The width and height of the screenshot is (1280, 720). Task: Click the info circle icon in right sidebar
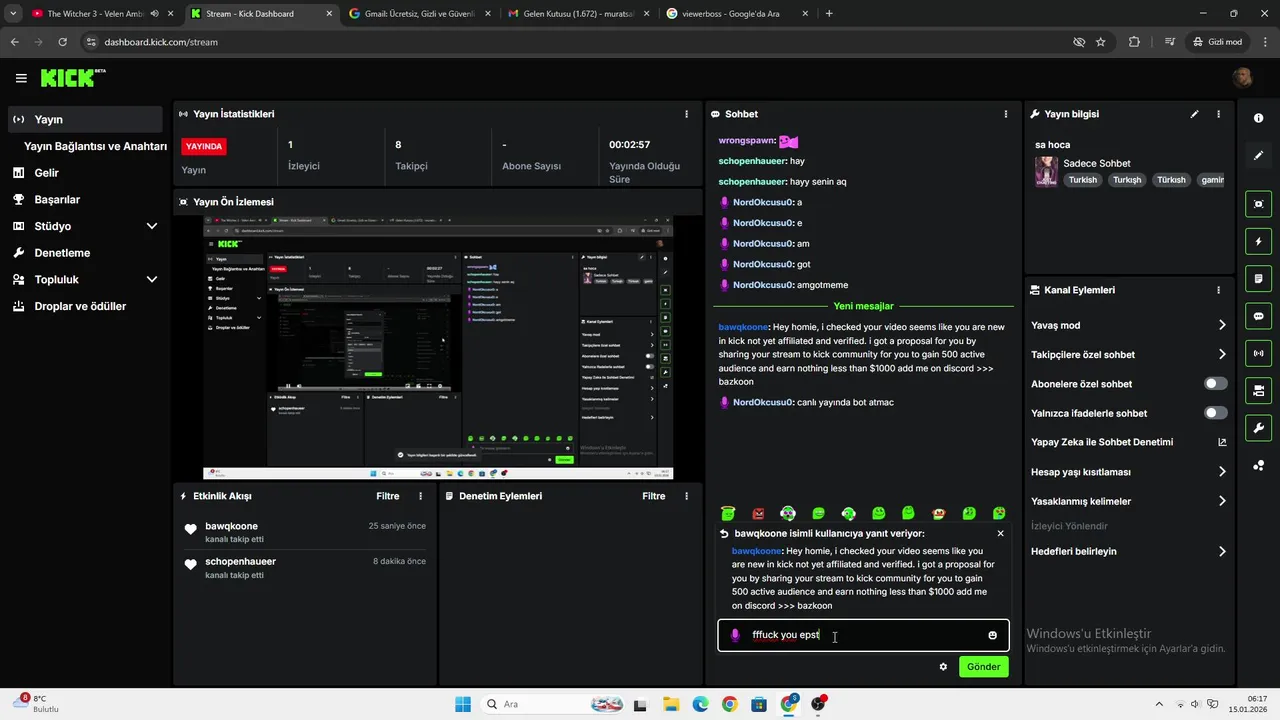click(1258, 118)
